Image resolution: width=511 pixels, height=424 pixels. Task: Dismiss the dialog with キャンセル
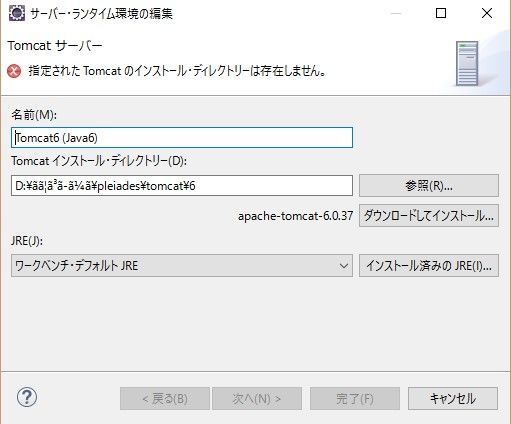(x=453, y=398)
